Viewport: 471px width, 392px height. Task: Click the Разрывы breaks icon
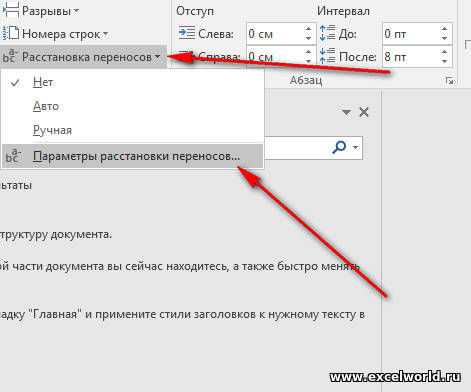click(11, 11)
